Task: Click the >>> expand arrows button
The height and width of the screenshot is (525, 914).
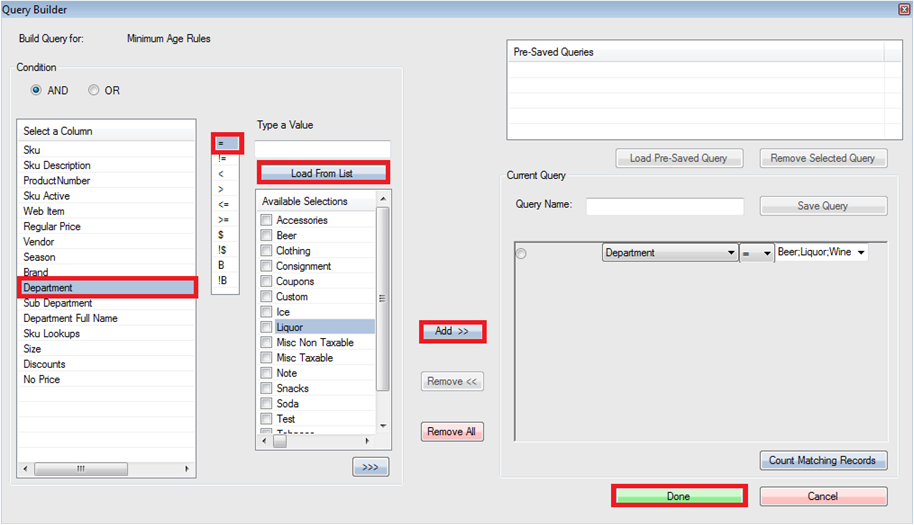Action: coord(370,467)
